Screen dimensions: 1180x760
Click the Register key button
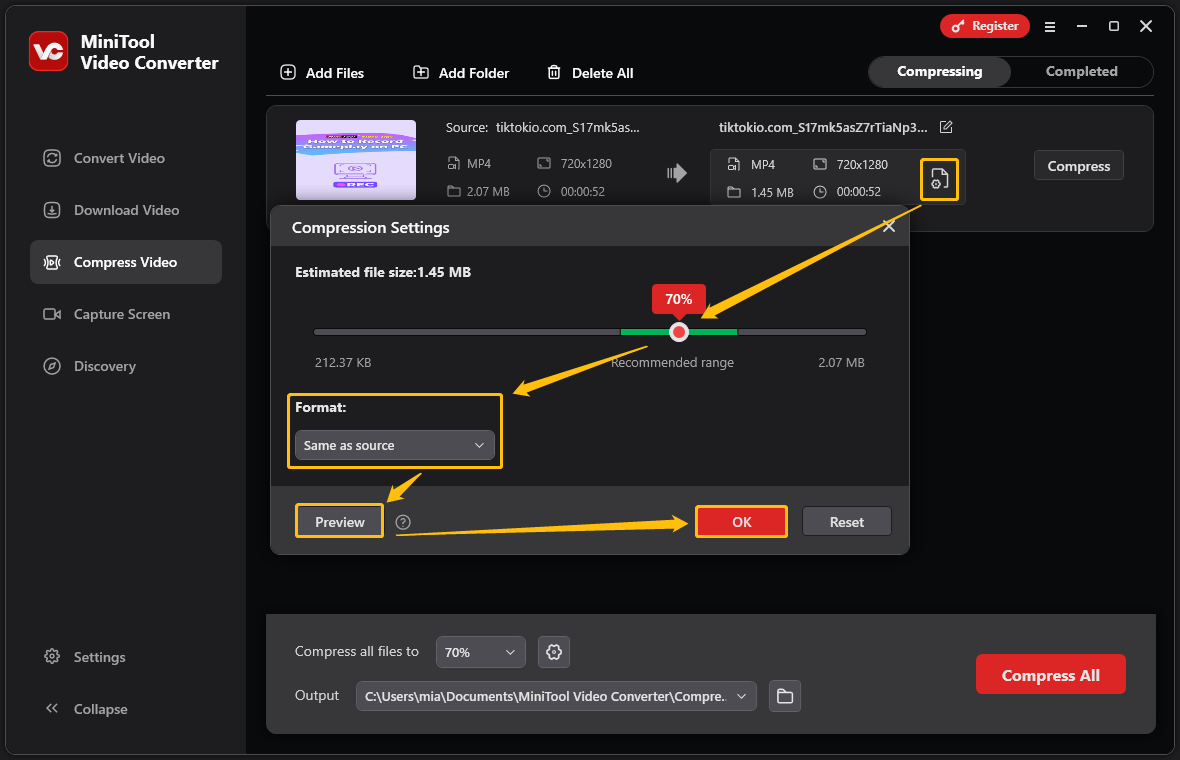[984, 26]
